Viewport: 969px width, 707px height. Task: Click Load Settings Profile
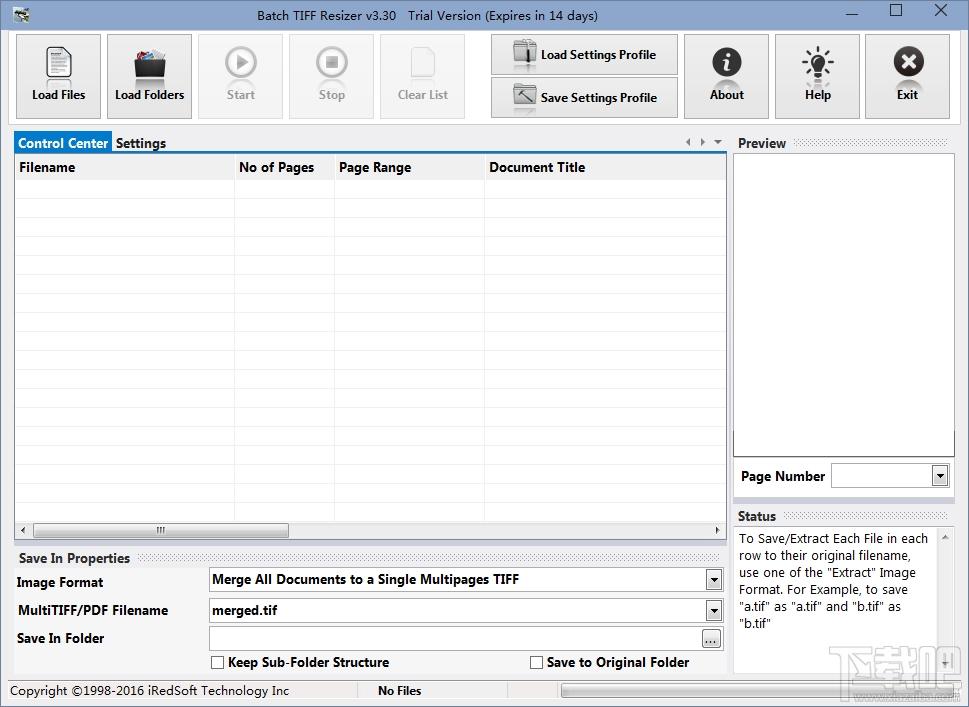pos(584,54)
